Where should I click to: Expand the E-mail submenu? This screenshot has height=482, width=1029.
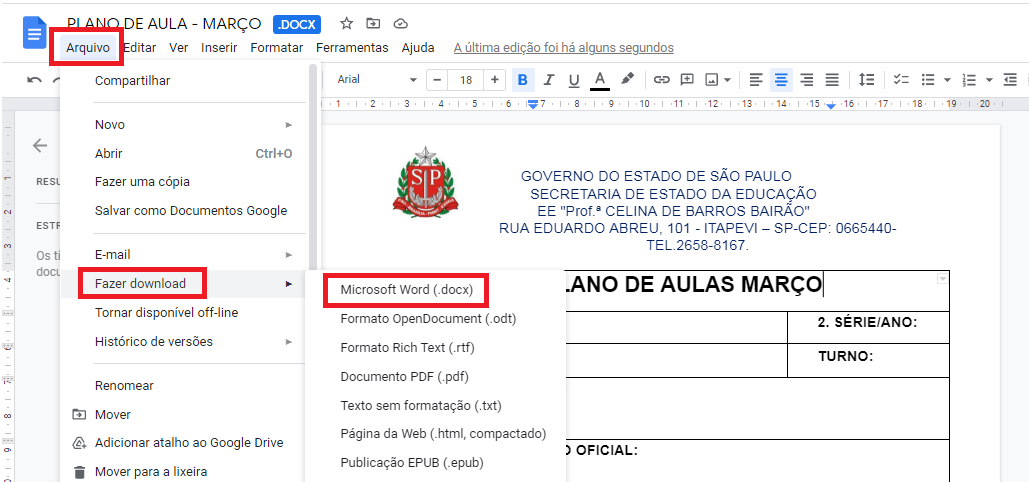click(183, 255)
